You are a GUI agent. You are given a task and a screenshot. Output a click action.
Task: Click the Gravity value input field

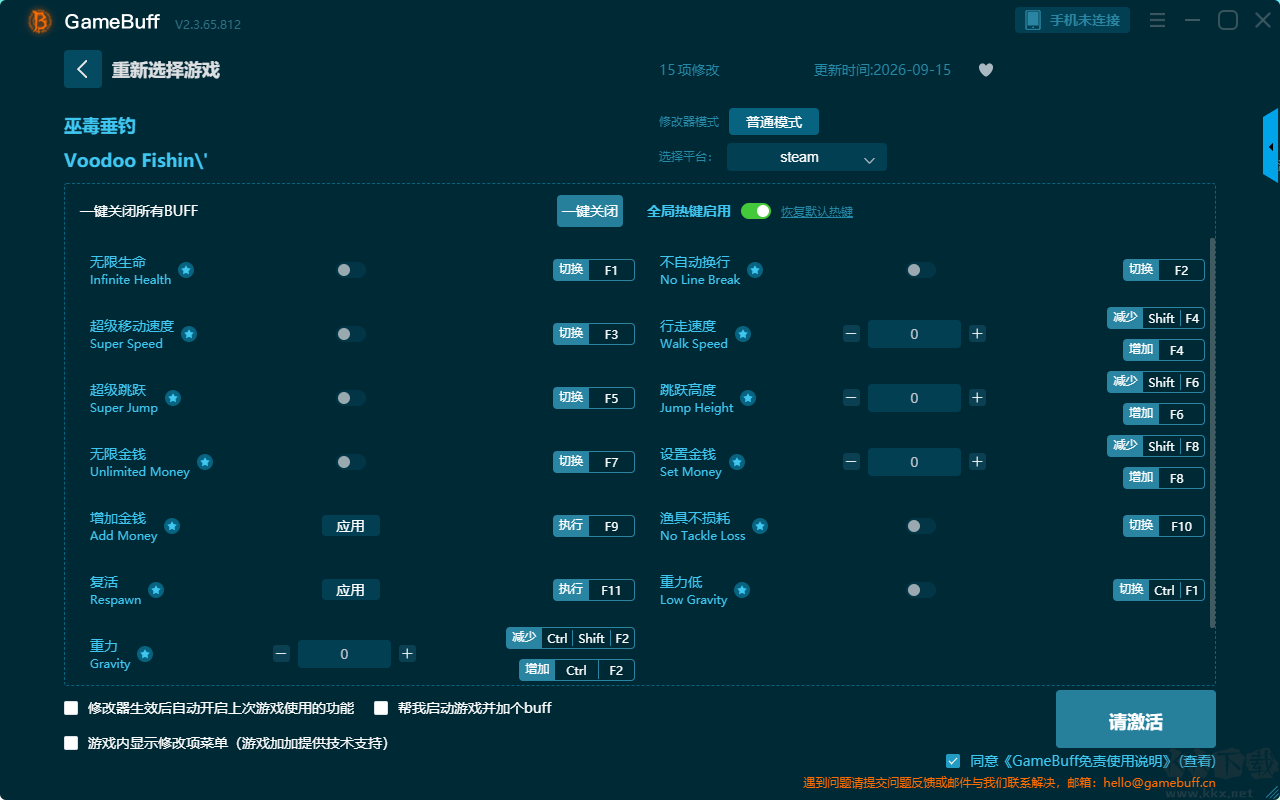tap(344, 654)
